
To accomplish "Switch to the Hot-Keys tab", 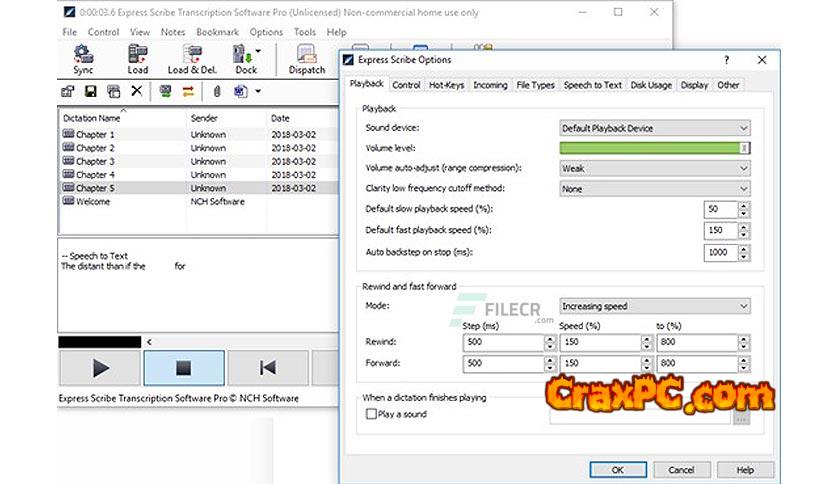I will (x=446, y=85).
